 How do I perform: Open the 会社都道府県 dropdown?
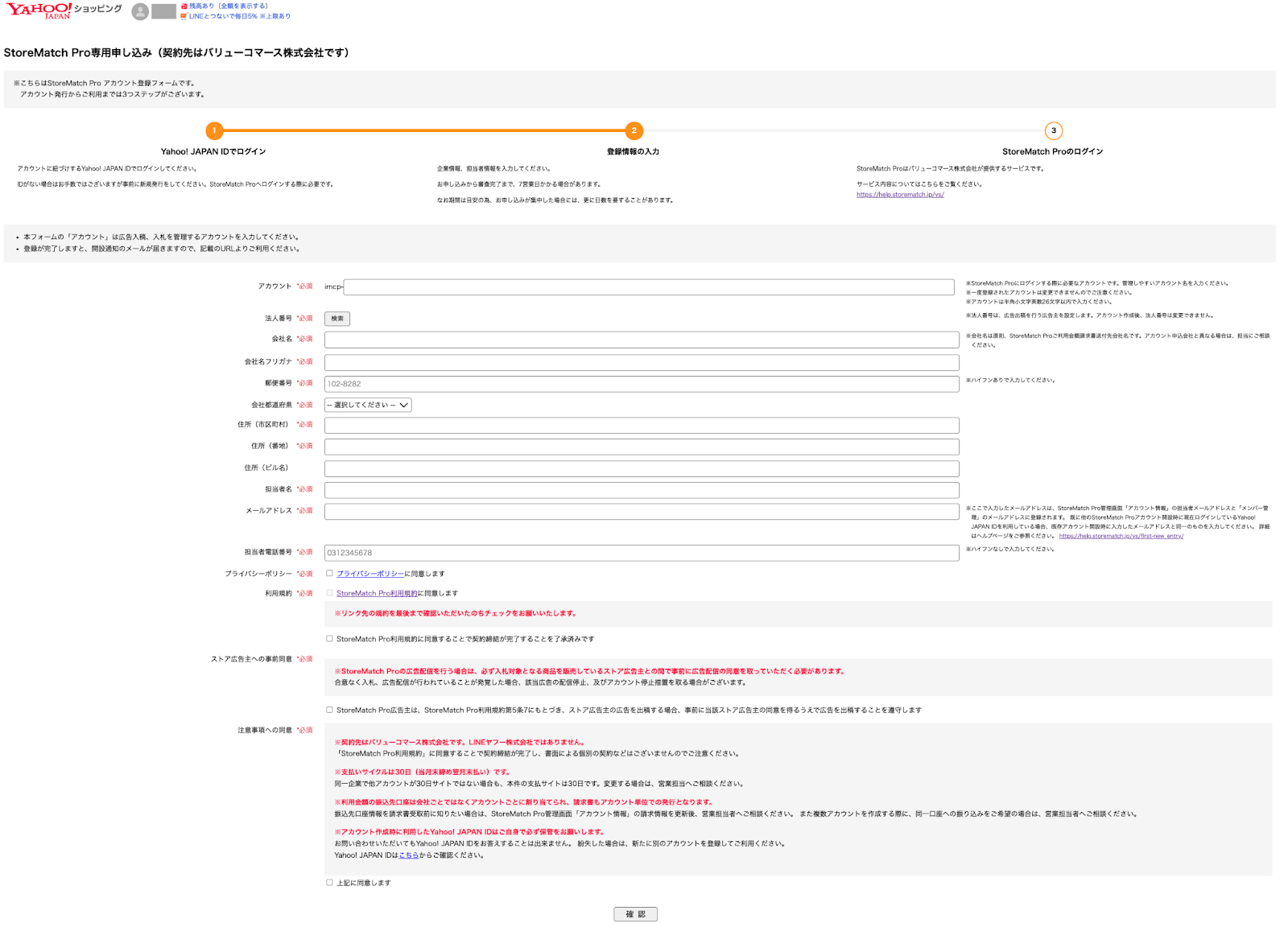pos(368,405)
